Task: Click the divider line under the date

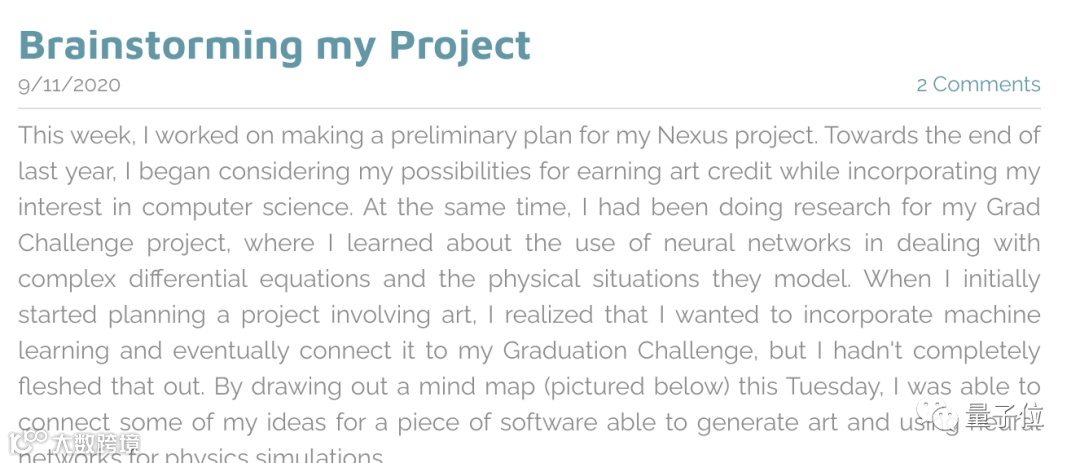Action: 529,107
